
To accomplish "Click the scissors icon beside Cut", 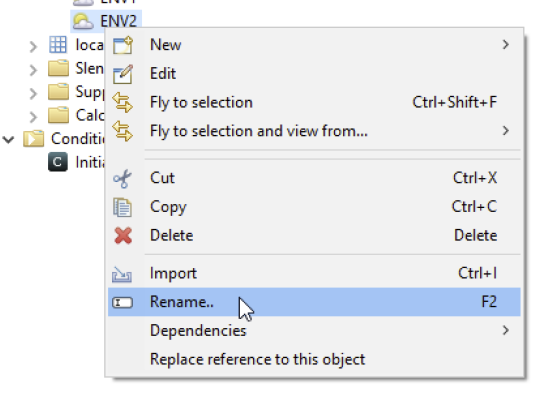I will click(x=122, y=178).
